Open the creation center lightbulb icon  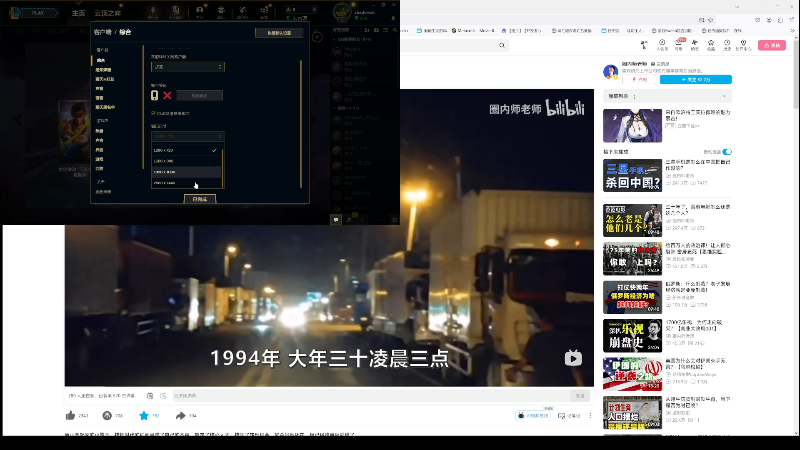743,45
